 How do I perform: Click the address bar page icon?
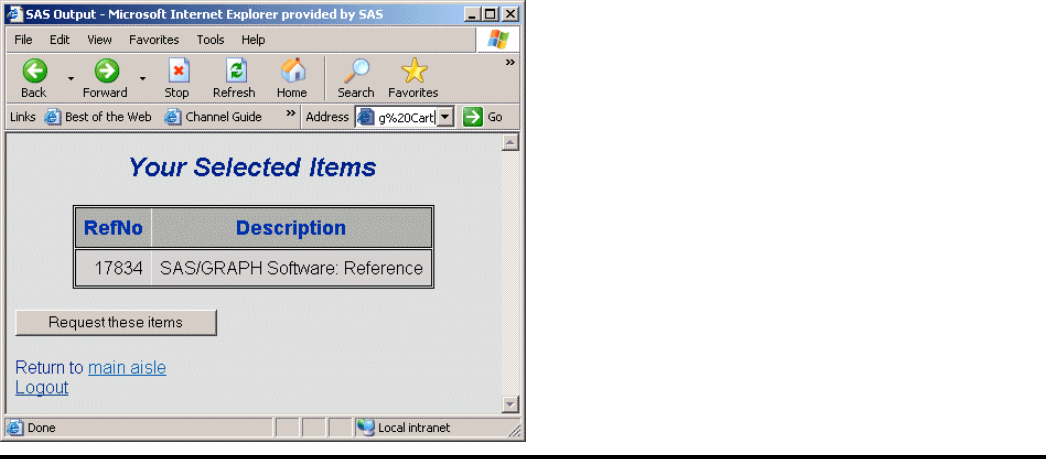[x=366, y=118]
